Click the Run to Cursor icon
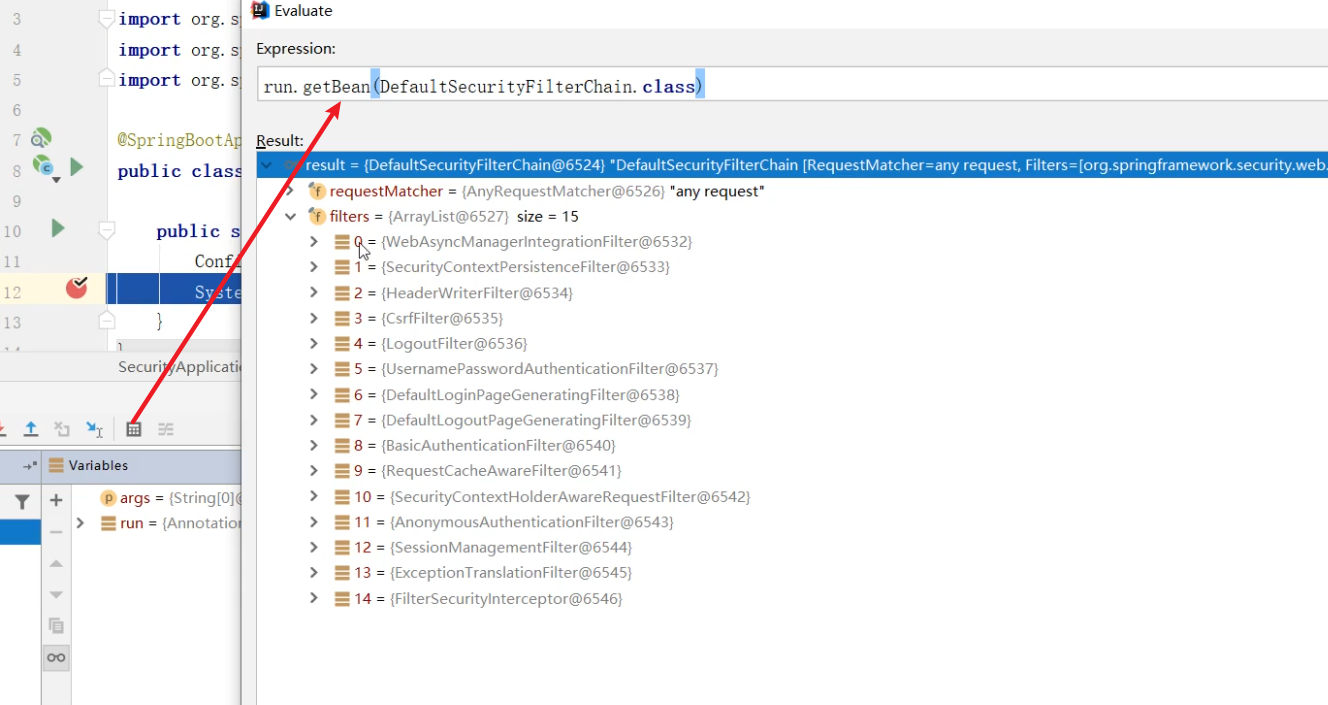Screen dimensions: 1328x705 coord(94,429)
